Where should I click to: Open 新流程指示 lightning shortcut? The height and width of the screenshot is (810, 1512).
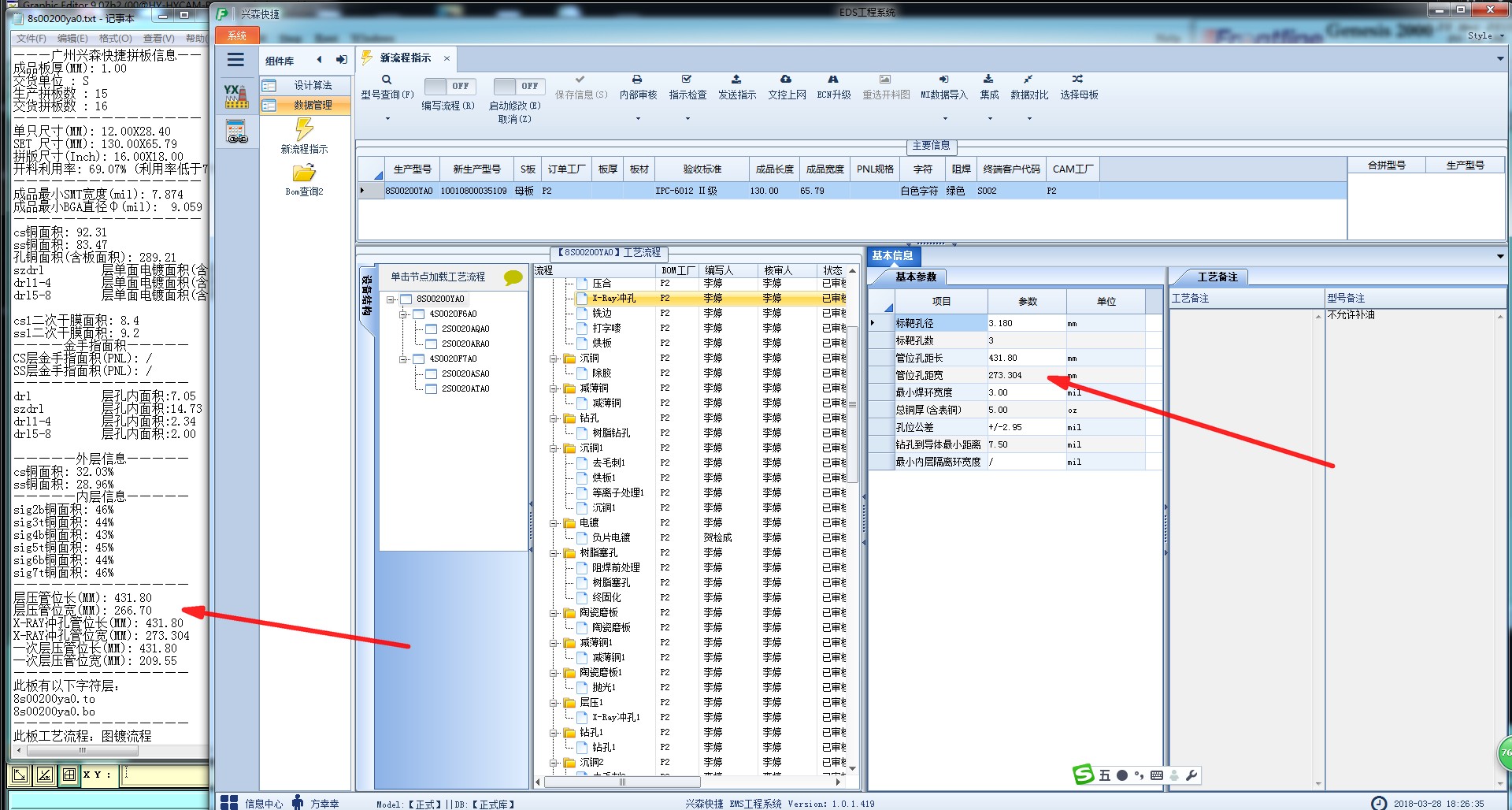(304, 136)
